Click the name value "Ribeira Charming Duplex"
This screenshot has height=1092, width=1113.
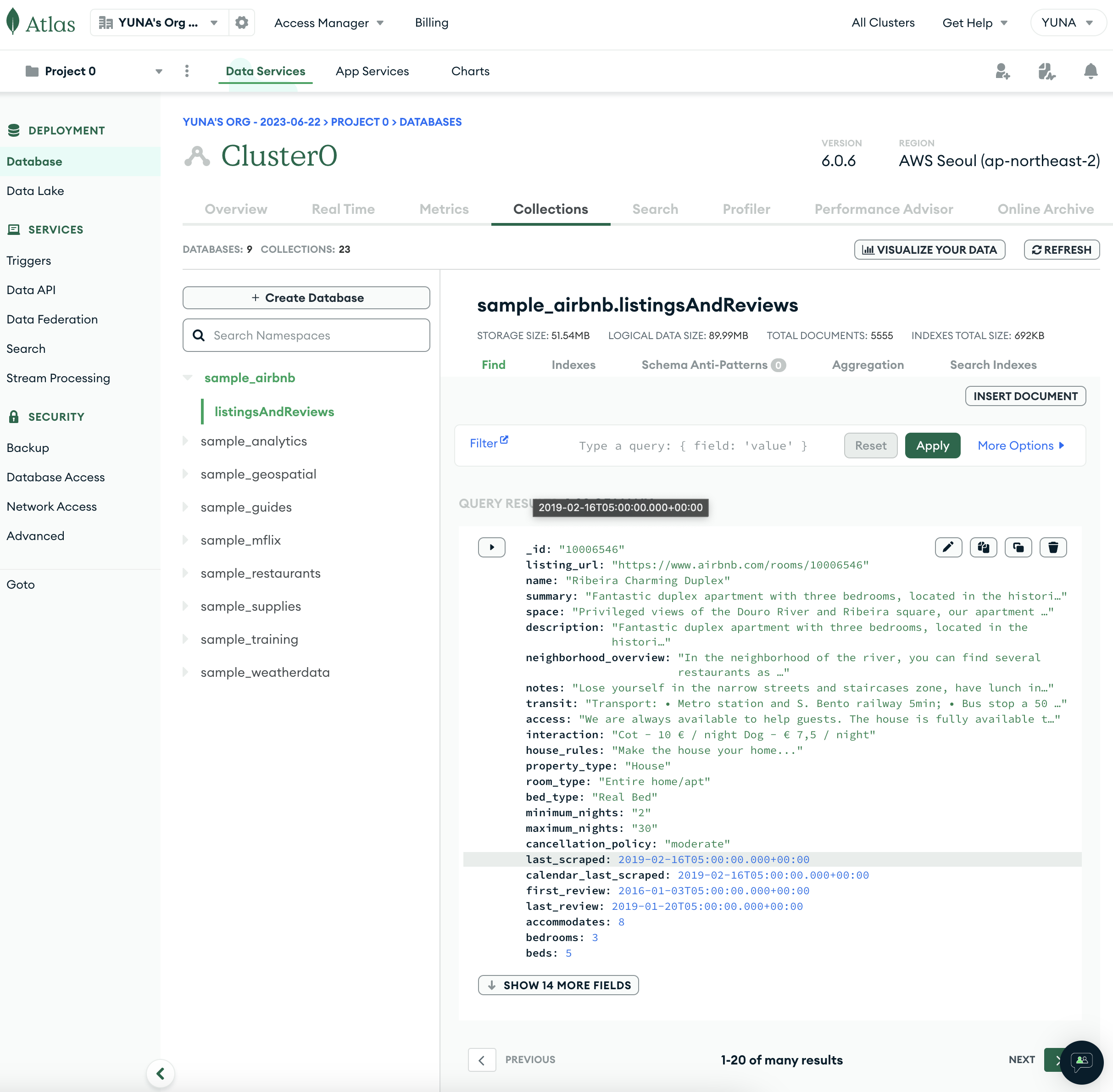[648, 580]
